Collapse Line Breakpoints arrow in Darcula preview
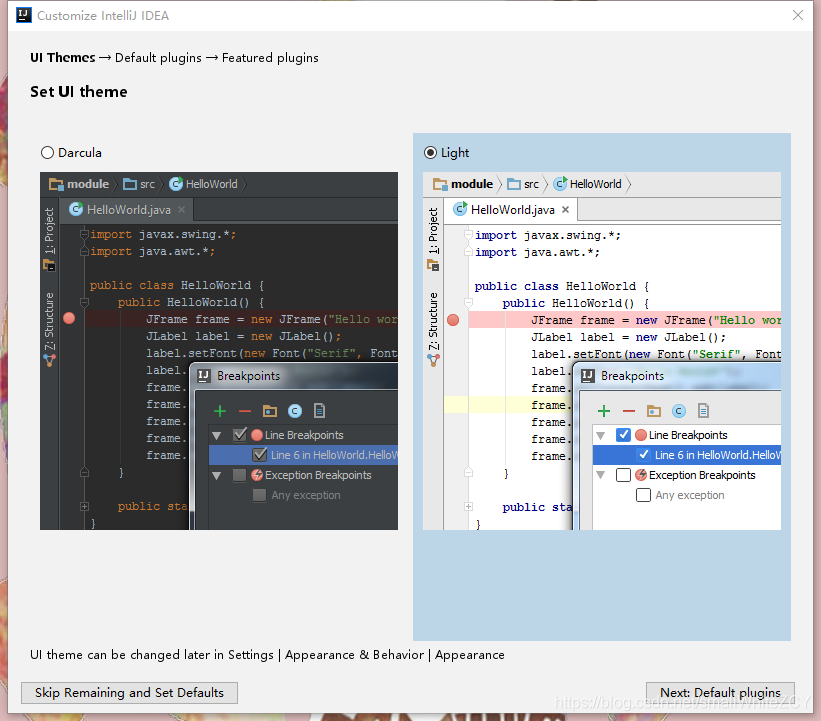The image size is (821, 721). pyautogui.click(x=217, y=435)
